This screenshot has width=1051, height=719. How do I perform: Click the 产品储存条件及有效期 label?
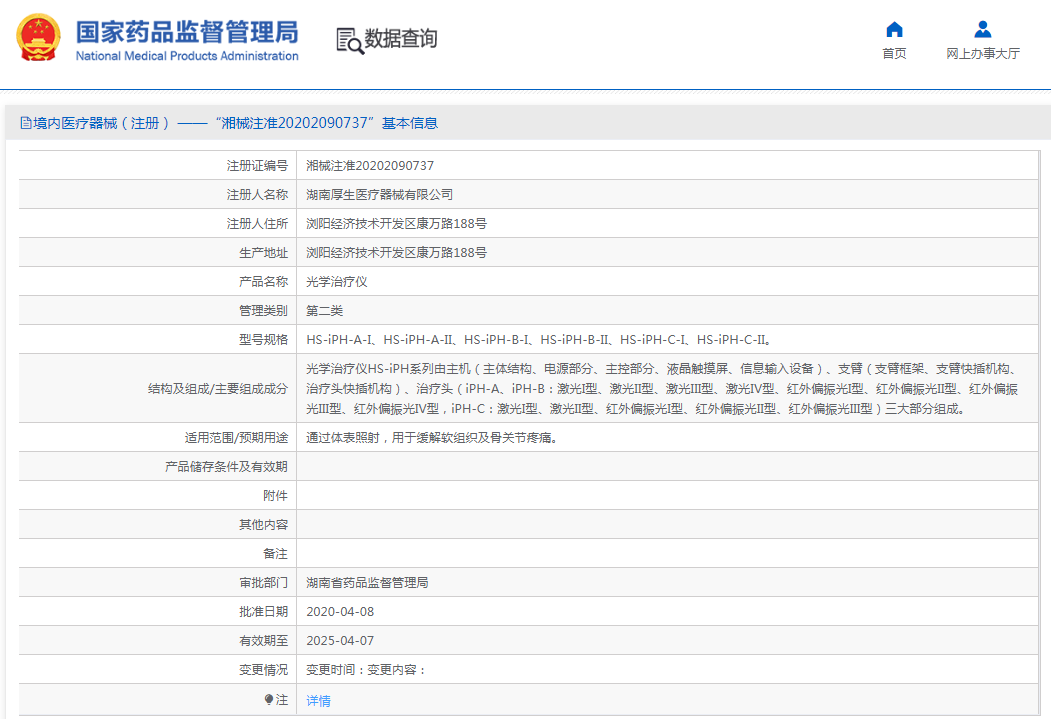227,466
